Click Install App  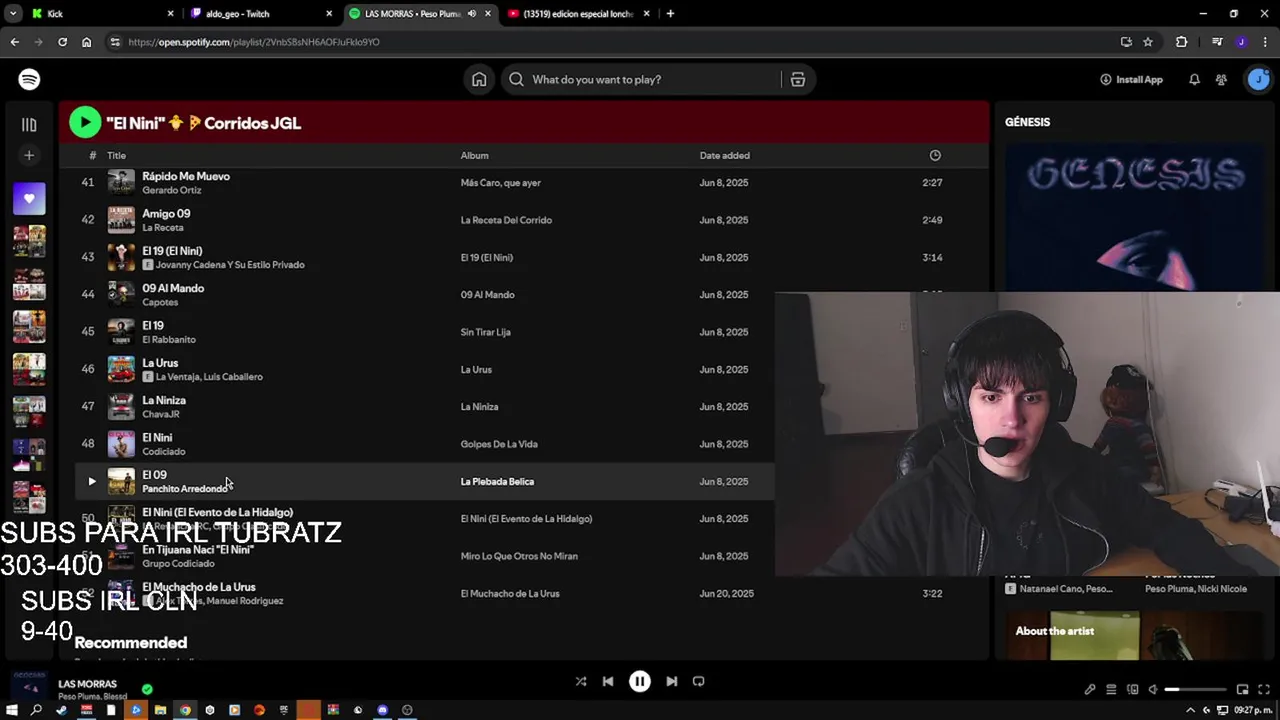(1131, 79)
